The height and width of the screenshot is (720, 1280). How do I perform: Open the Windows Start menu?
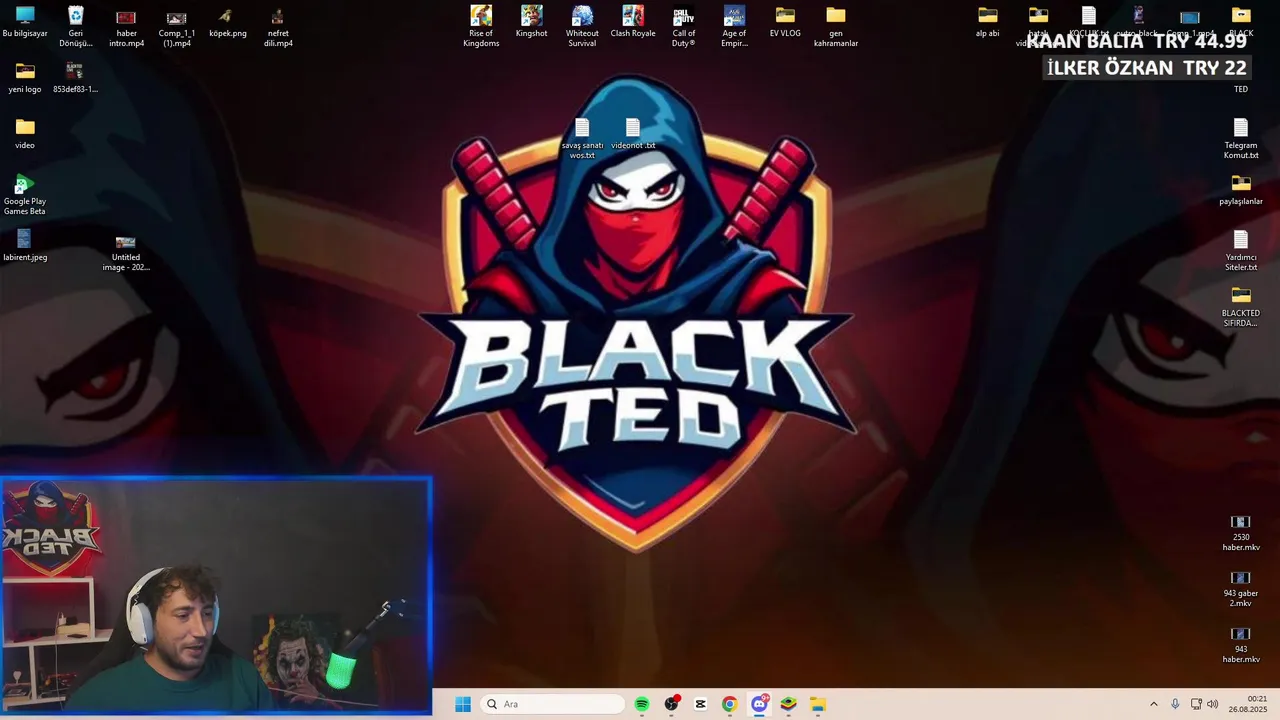coord(463,704)
